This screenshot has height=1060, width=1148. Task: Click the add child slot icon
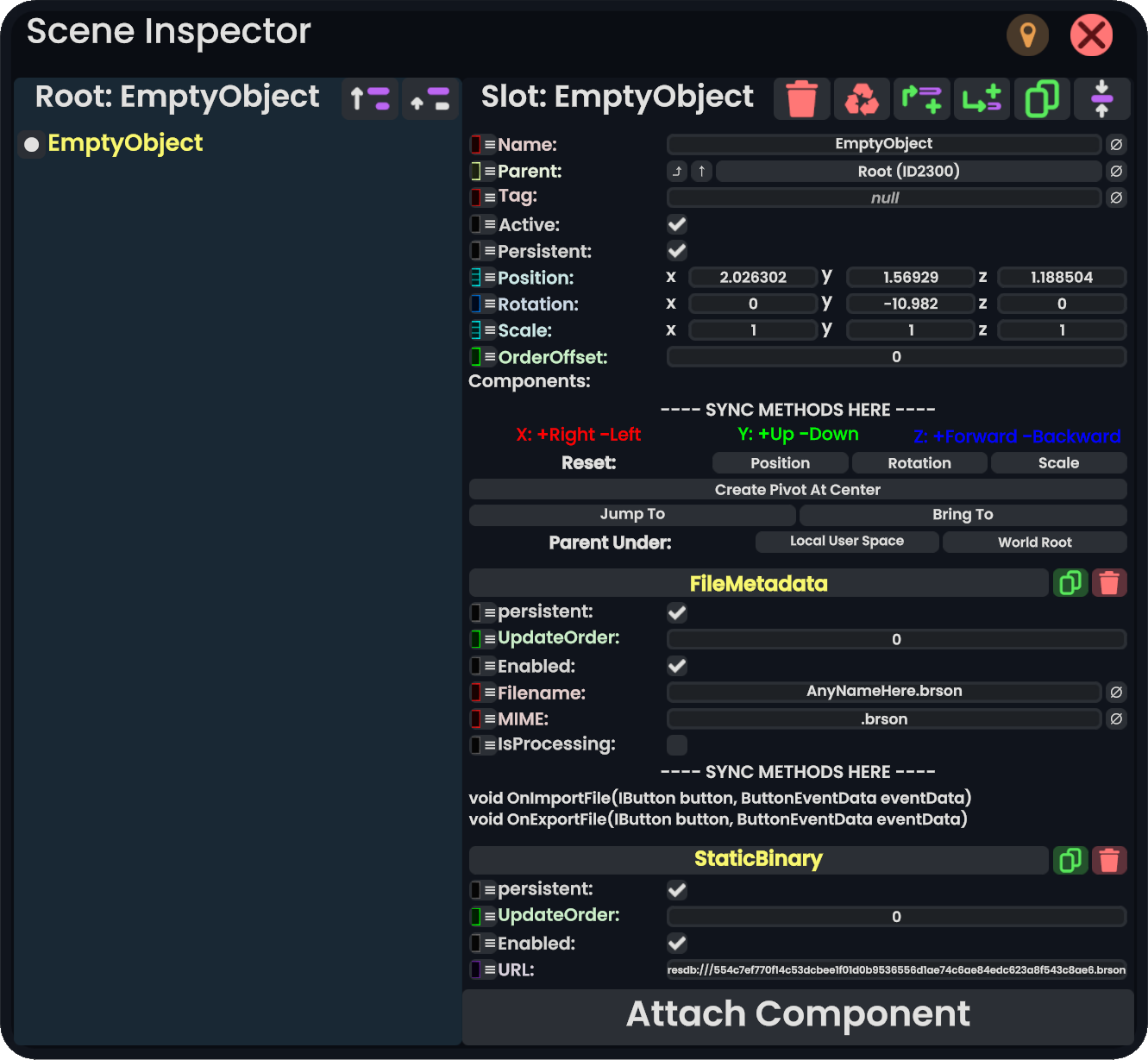[x=982, y=99]
